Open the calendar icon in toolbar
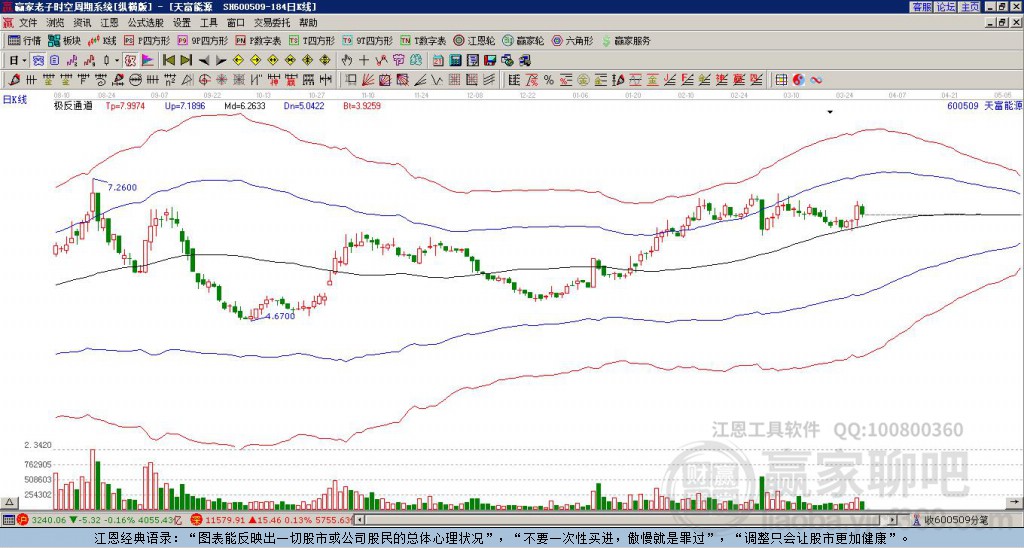Image resolution: width=1024 pixels, height=548 pixels. pos(438,61)
